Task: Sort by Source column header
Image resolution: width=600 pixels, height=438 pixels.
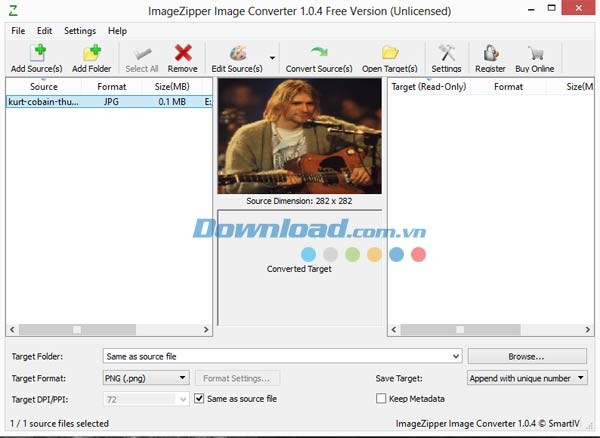Action: [x=44, y=86]
